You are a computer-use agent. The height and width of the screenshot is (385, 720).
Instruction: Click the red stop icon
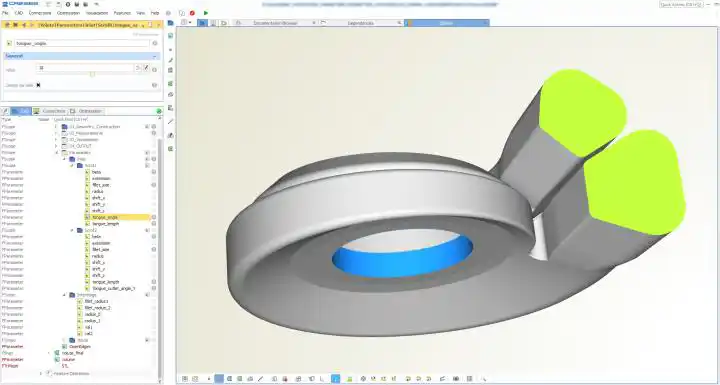point(192,13)
